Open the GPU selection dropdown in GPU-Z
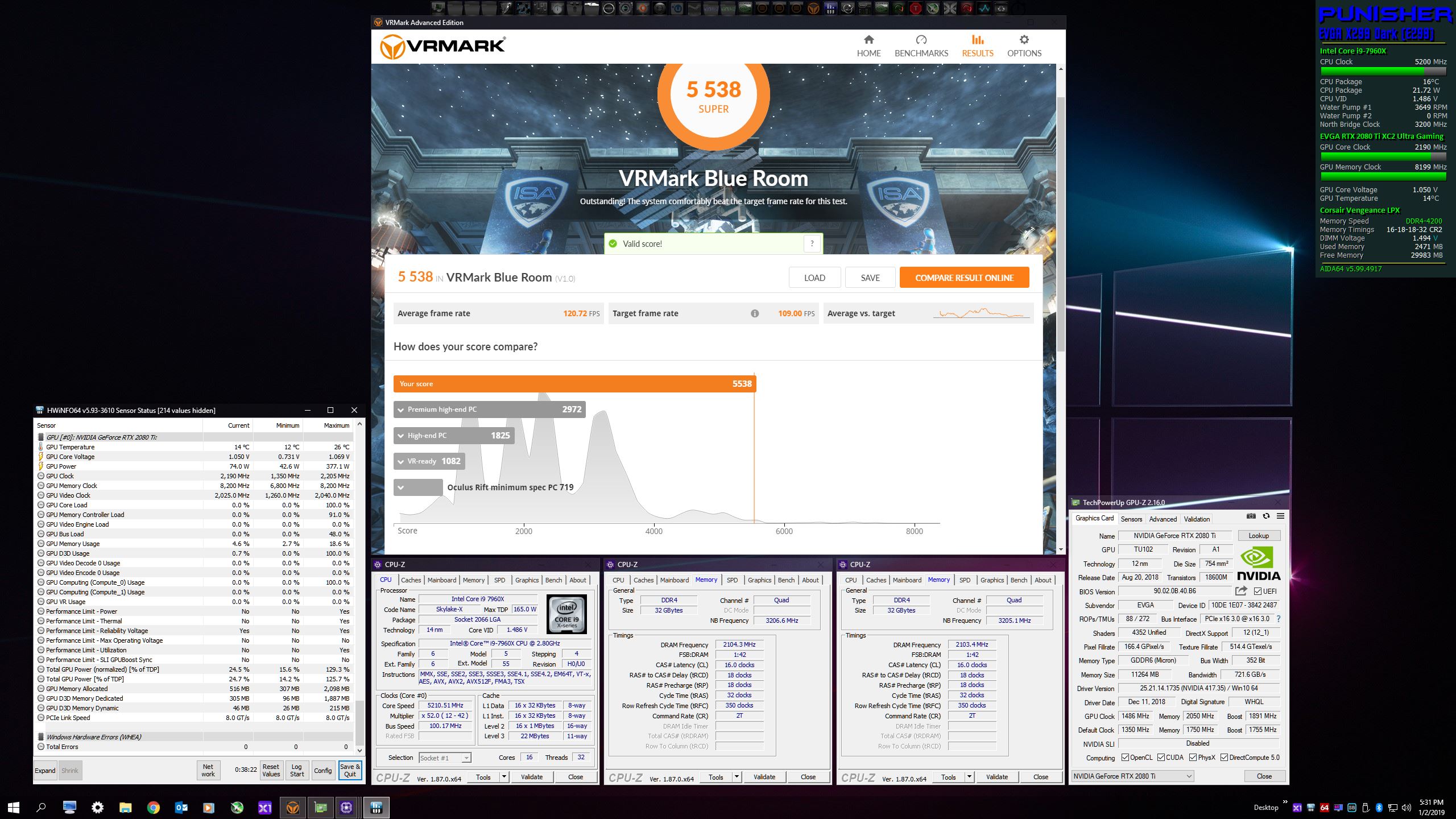The height and width of the screenshot is (819, 1456). tap(1132, 776)
